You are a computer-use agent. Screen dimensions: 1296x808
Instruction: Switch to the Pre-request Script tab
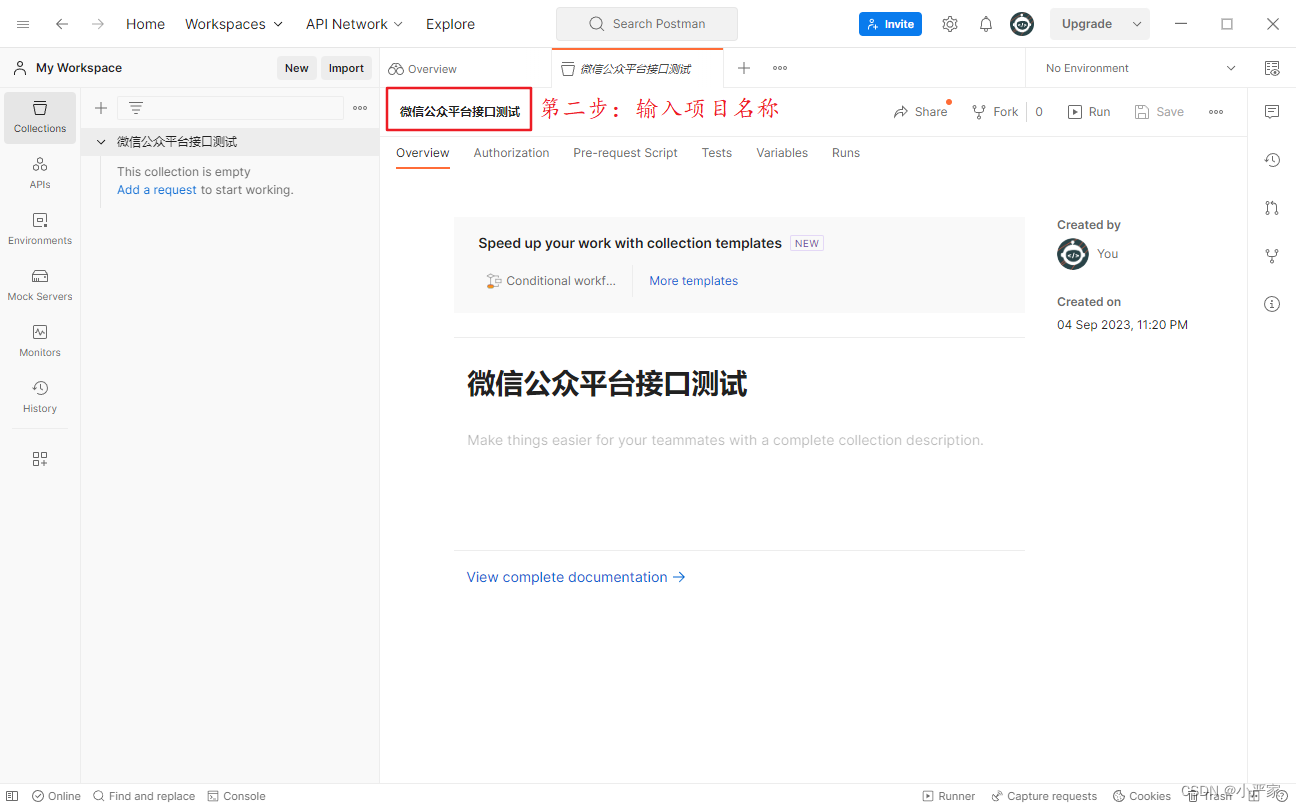625,153
